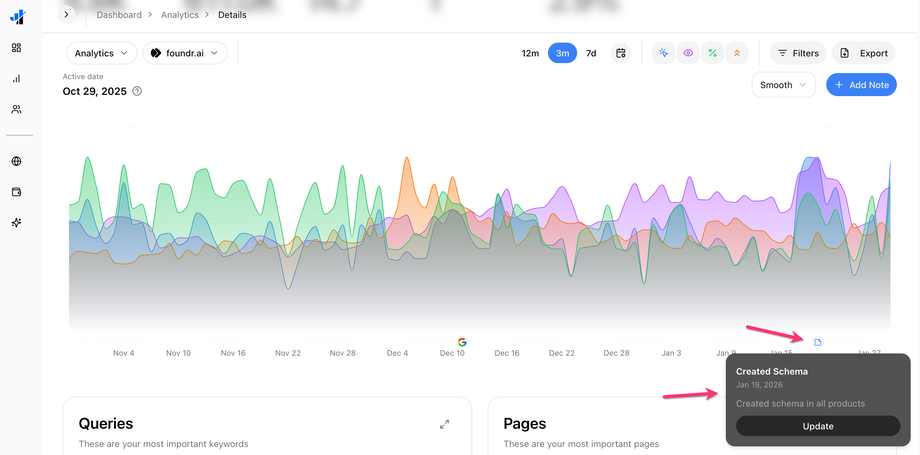The width and height of the screenshot is (920, 455).
Task: Click the Add Note button
Action: coord(861,85)
